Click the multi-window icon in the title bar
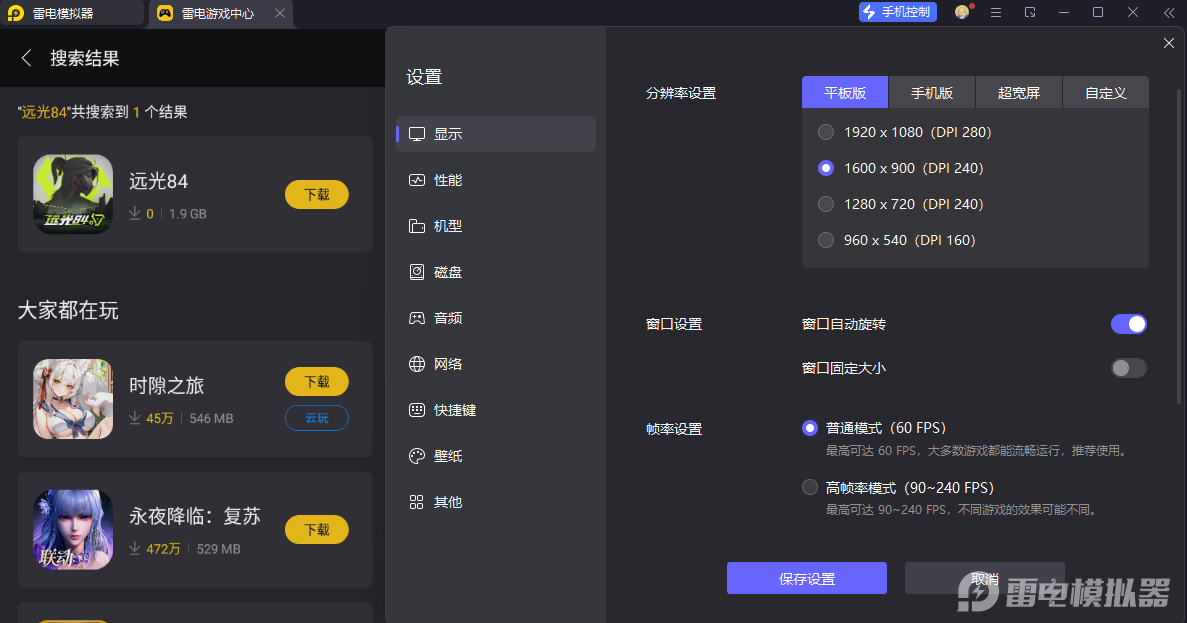 [1030, 12]
